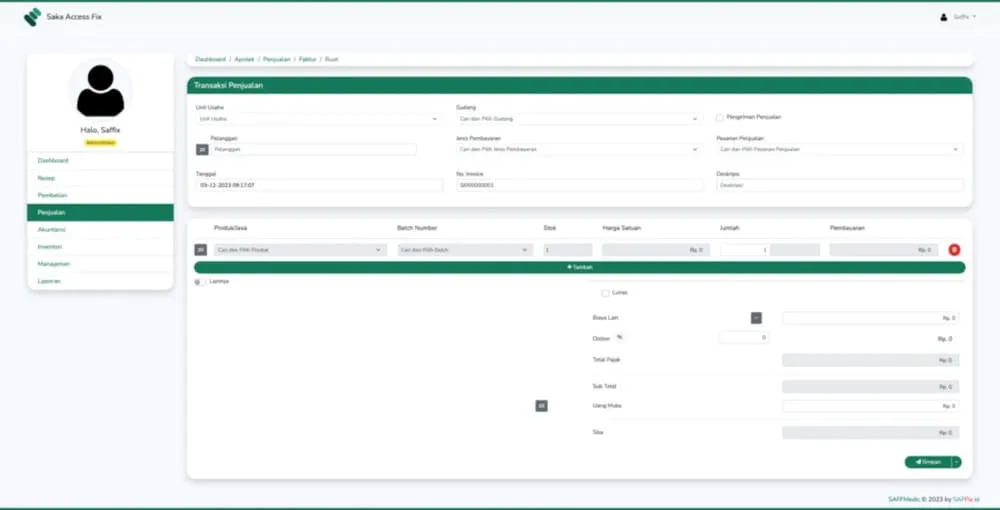
Task: Check the Pengiriman Penjualan checkbox
Action: coord(720,117)
